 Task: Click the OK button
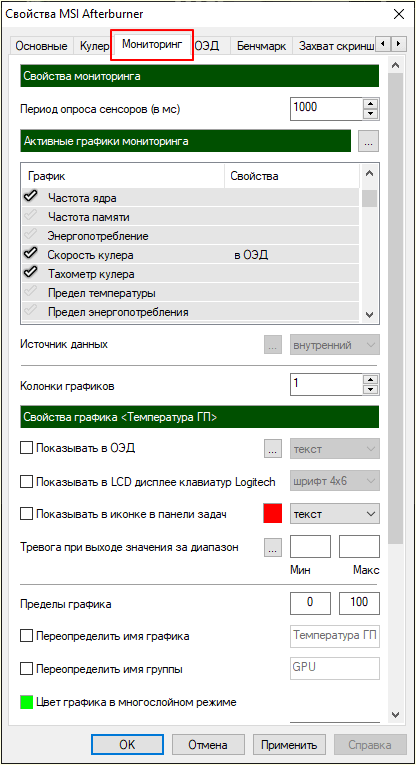pyautogui.click(x=127, y=745)
